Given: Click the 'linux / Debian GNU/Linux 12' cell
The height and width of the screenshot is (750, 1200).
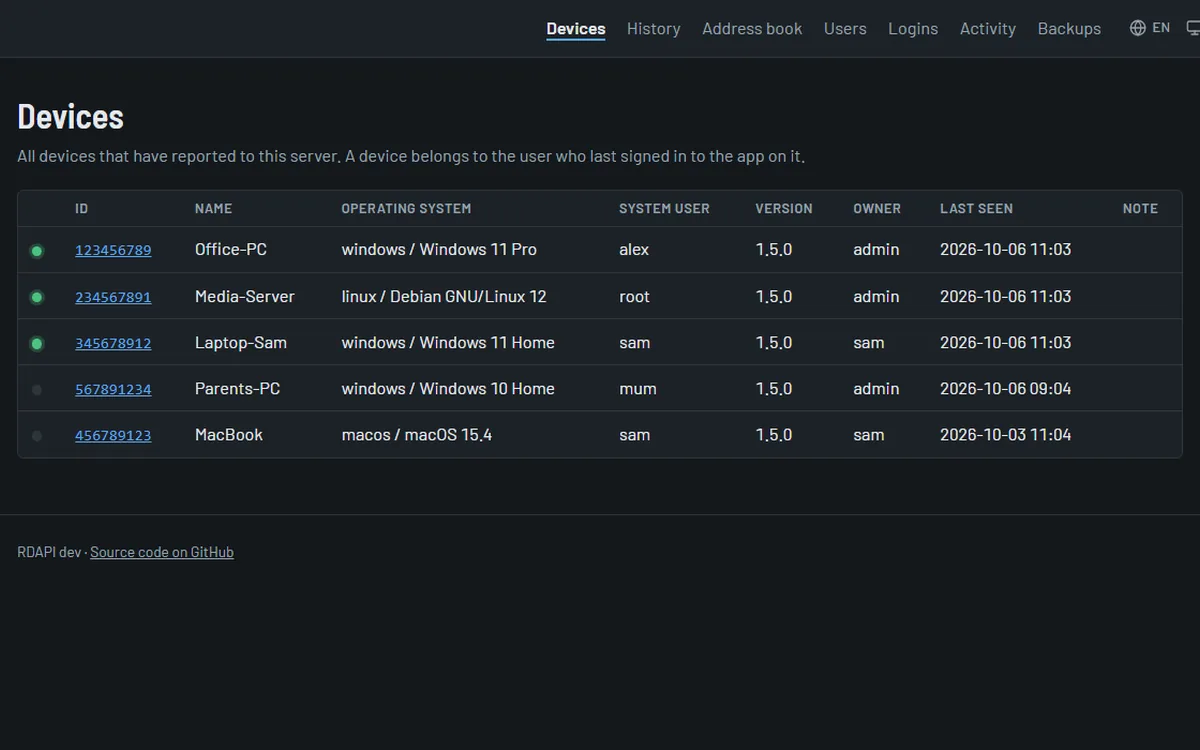Looking at the screenshot, I should tap(444, 296).
